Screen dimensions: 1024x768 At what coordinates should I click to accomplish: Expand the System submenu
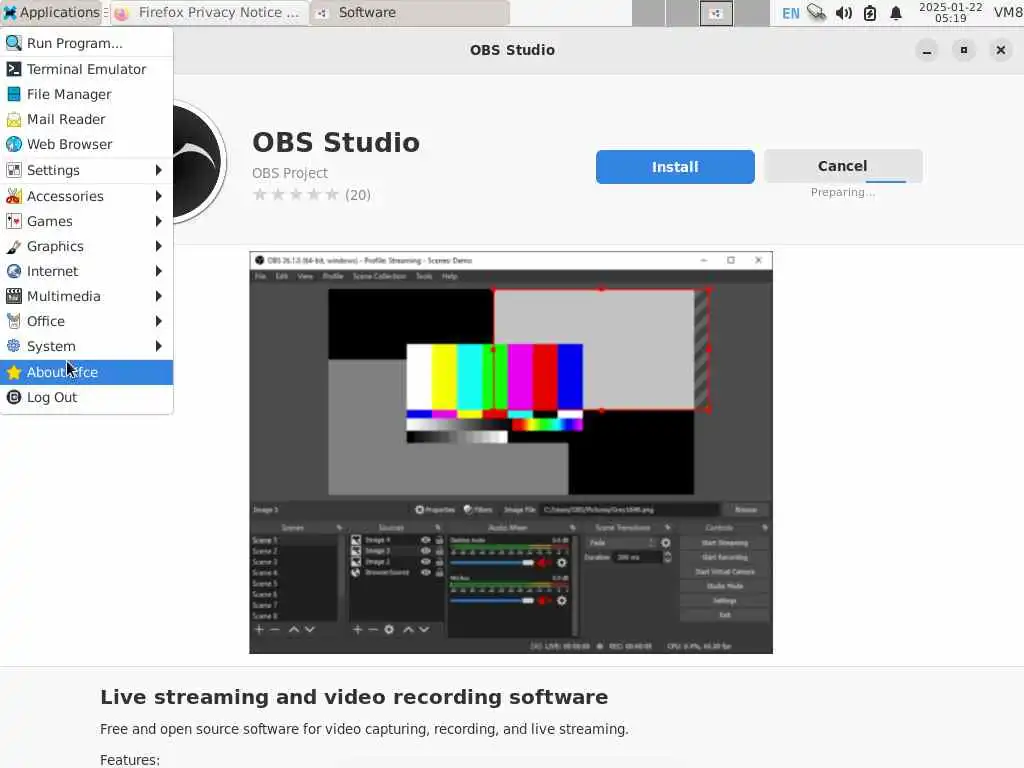click(x=86, y=346)
